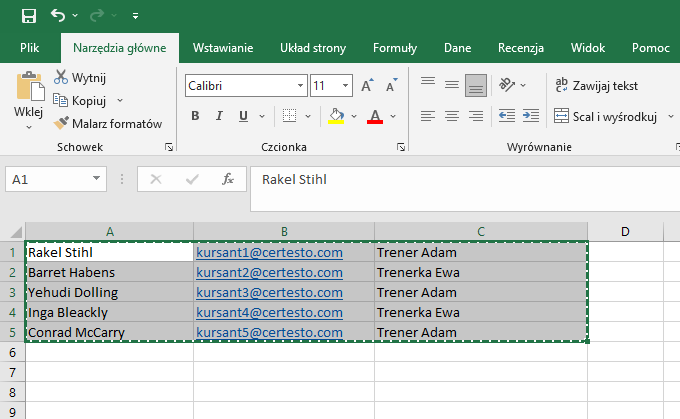
Task: Center text horizontally
Action: pyautogui.click(x=452, y=116)
